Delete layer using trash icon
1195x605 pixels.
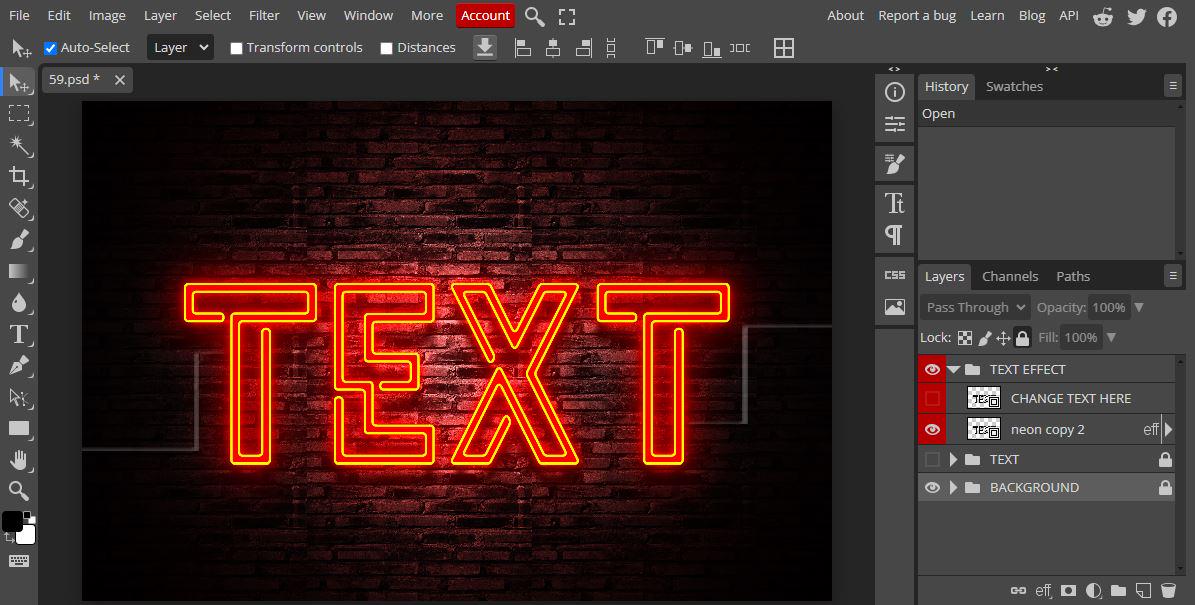coord(1168,590)
